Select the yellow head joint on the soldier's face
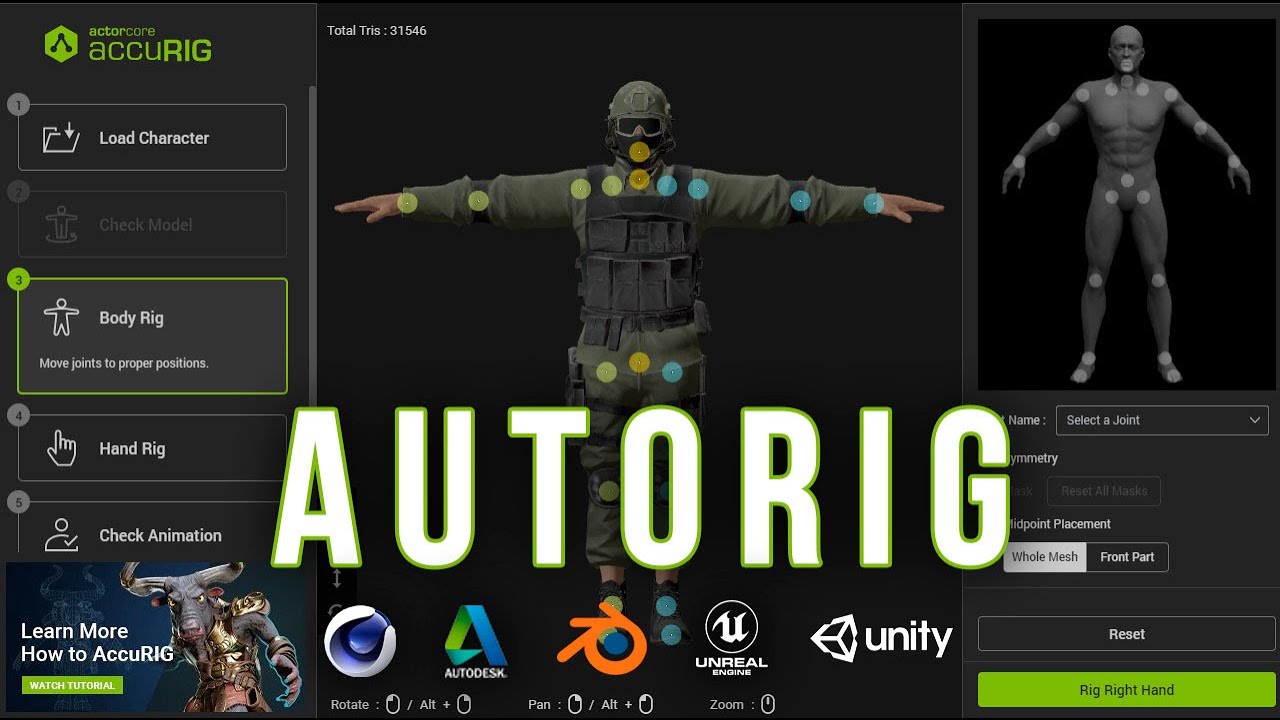Viewport: 1280px width, 720px height. (x=639, y=151)
